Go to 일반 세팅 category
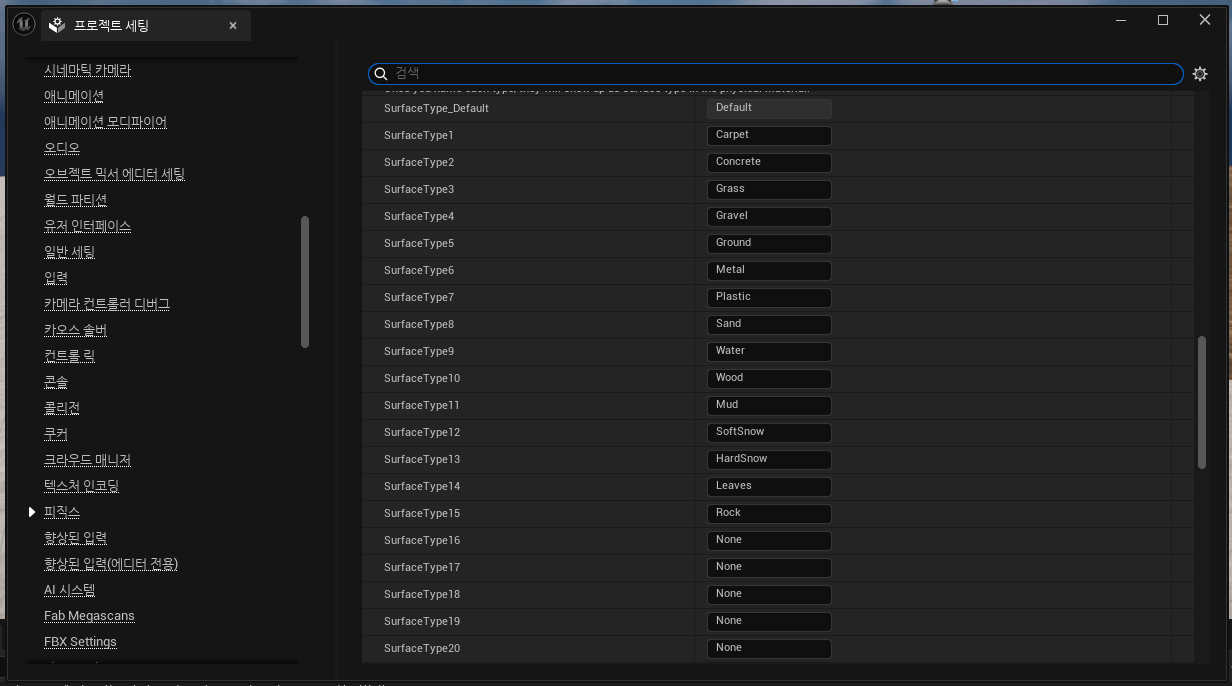Screen dimensions: 1232x686 pos(69,252)
